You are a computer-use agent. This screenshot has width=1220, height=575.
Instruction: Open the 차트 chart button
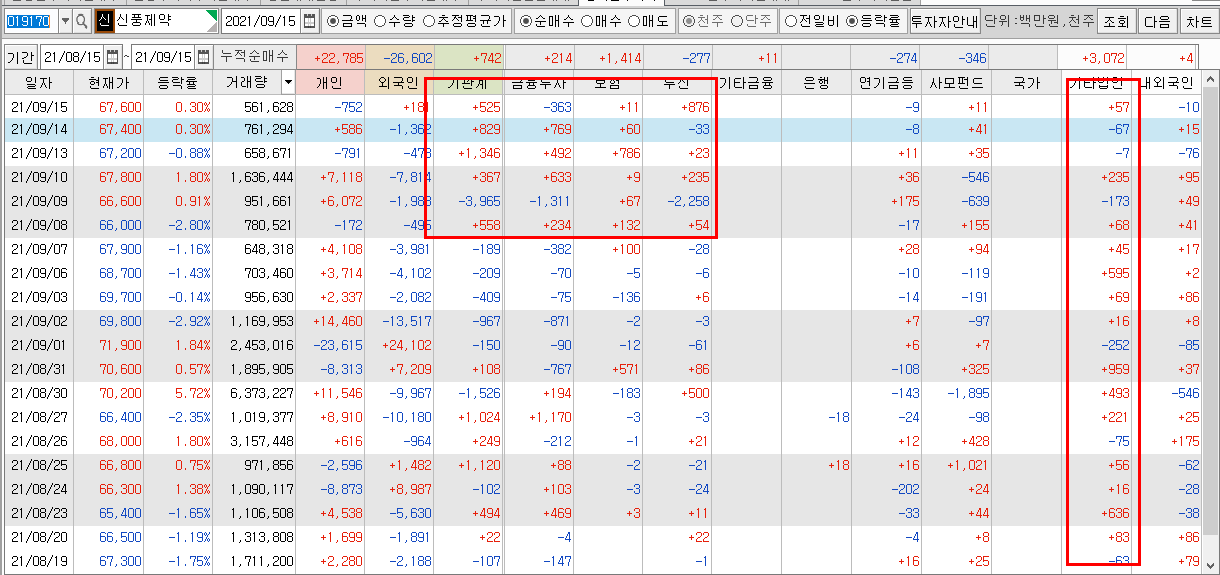1198,20
